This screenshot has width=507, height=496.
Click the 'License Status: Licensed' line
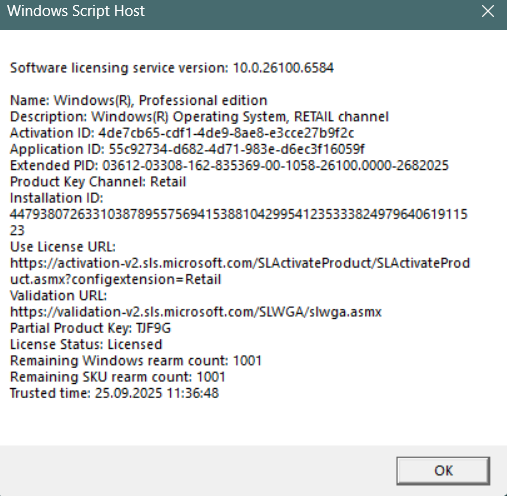(x=86, y=344)
